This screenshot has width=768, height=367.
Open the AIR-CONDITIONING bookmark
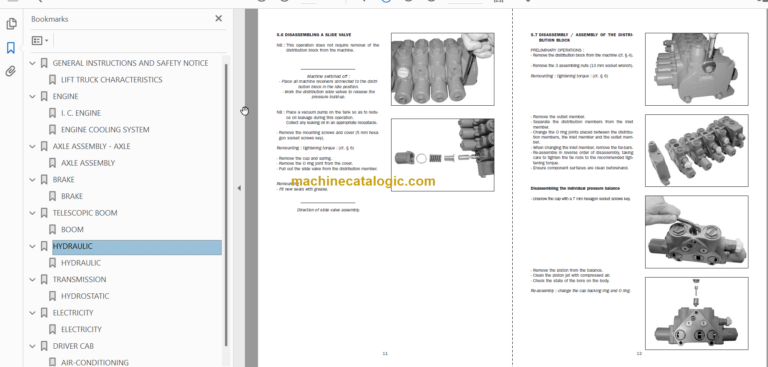click(x=95, y=363)
